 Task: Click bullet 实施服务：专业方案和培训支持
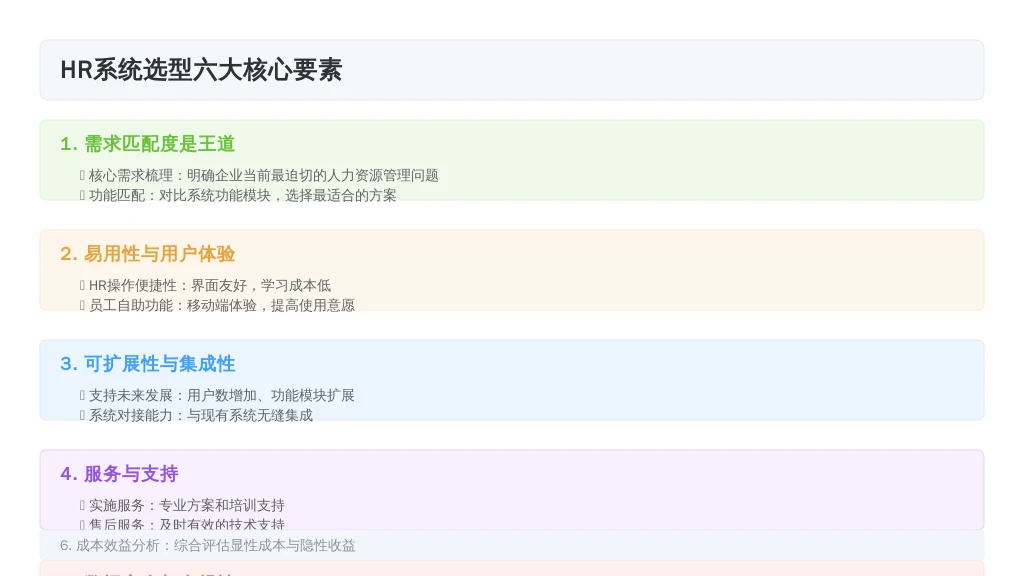[x=187, y=505]
